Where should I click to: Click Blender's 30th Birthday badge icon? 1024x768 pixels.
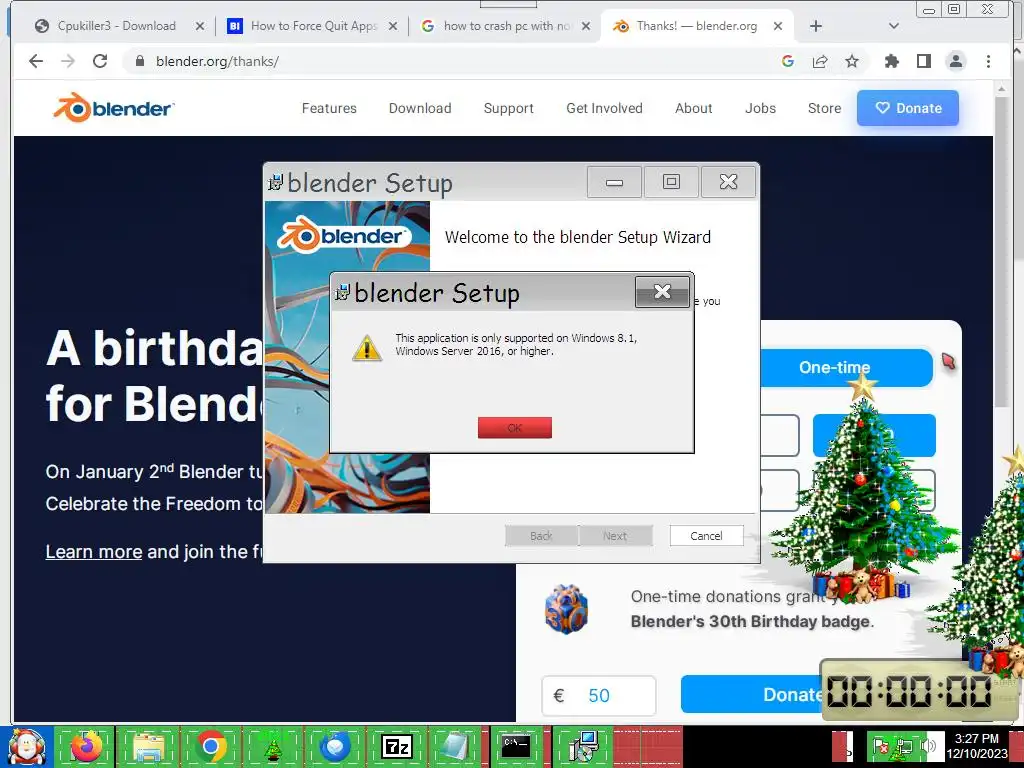point(566,609)
